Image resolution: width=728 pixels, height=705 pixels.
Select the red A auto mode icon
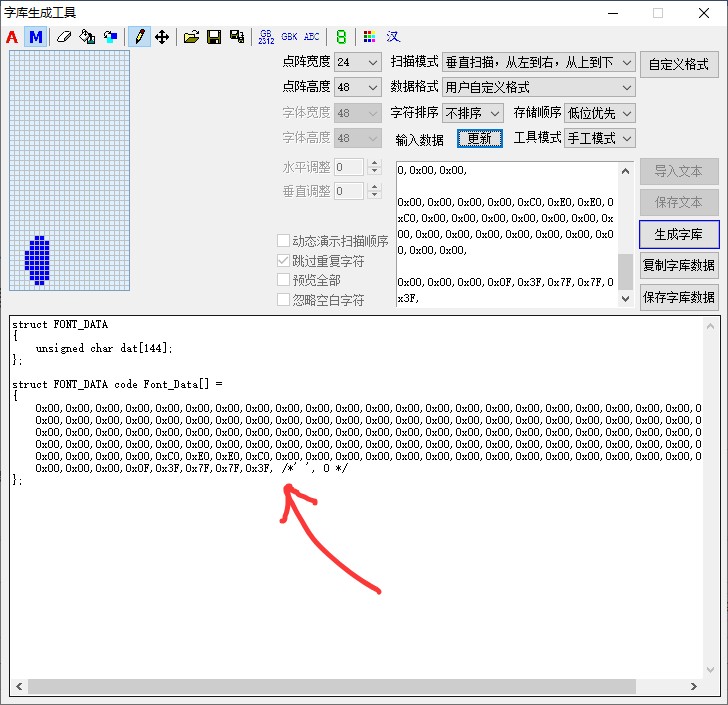click(12, 37)
